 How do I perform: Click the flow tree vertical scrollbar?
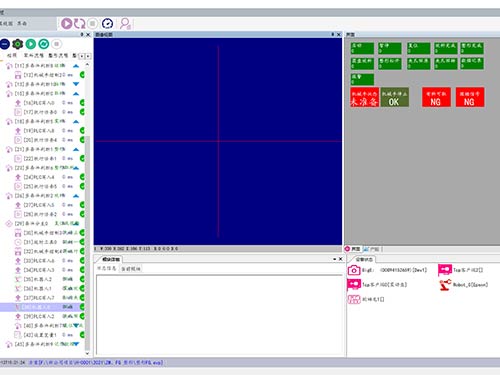[x=87, y=208]
